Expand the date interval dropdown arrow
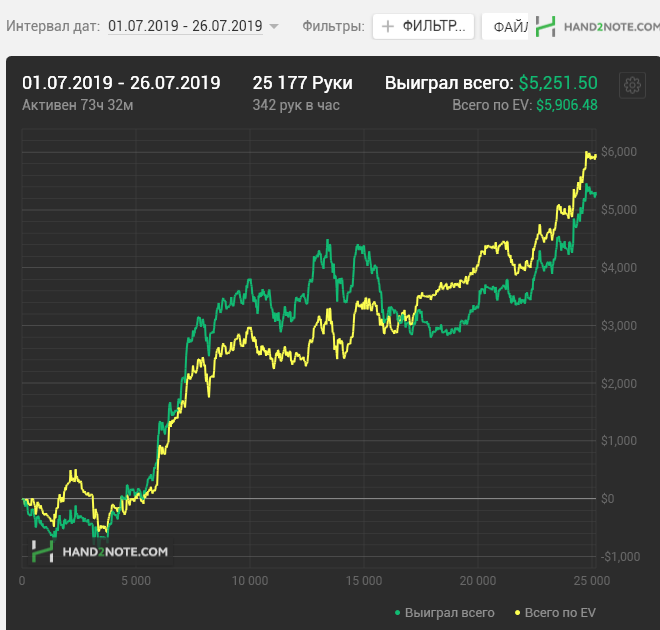 click(274, 27)
